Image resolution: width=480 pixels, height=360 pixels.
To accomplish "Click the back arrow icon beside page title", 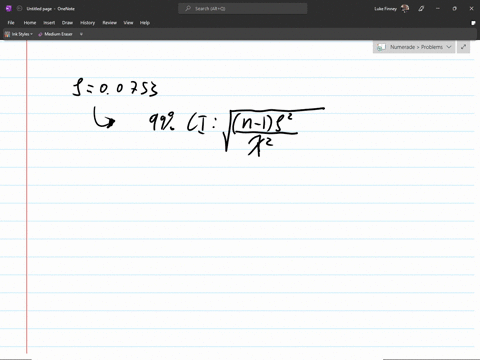I will click(19, 9).
